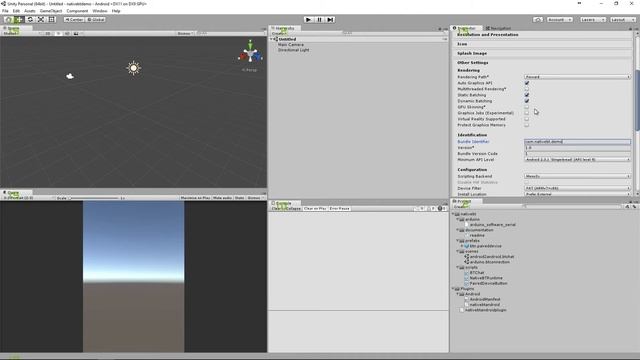This screenshot has width=640, height=360.
Task: Toggle the 2D mode button in Scene
Action: [48, 33]
